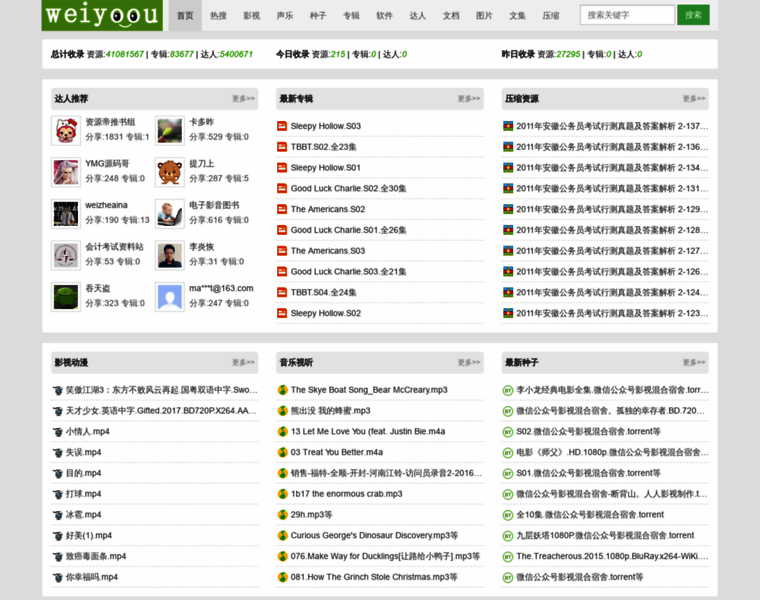
Task: Open the 热搜 navigation tab
Action: coord(218,16)
